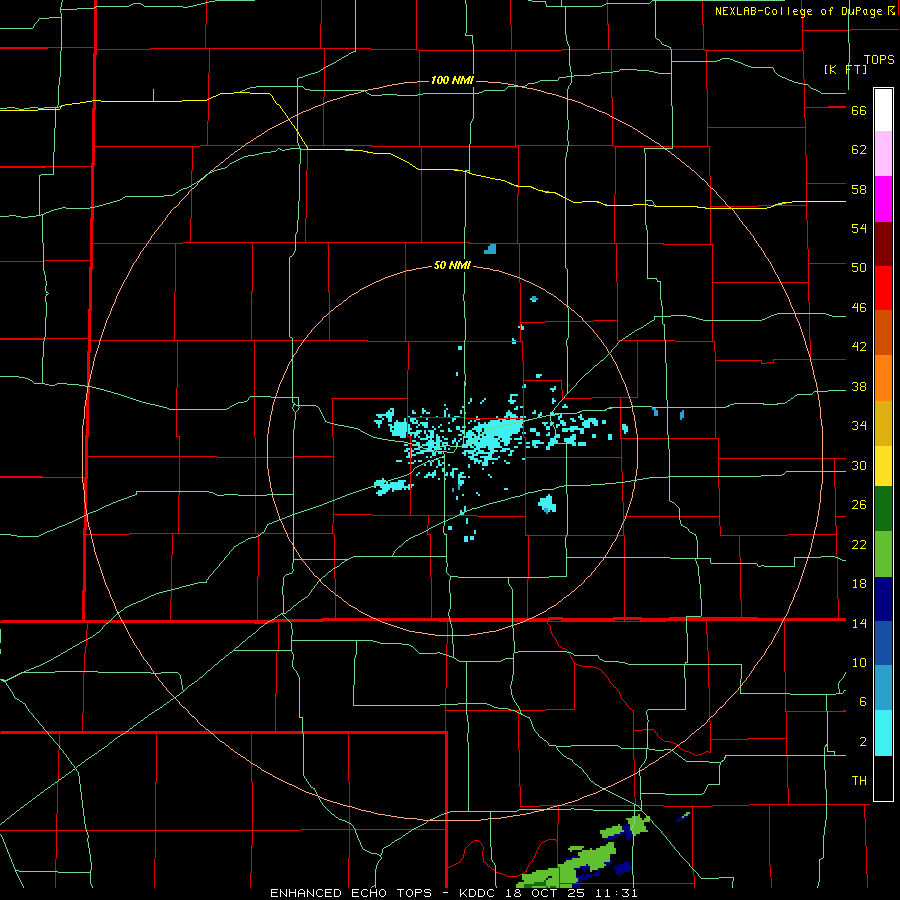Click the 2 scale value
This screenshot has width=900, height=900.
pos(863,742)
